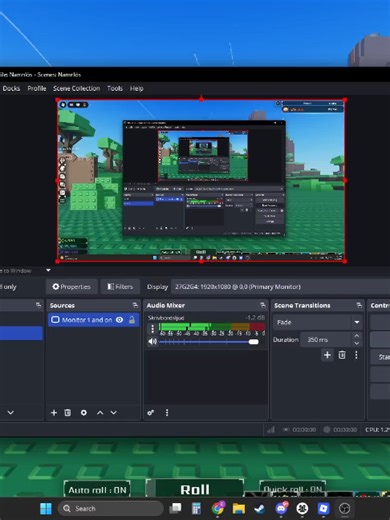The image size is (390, 520).
Task: Move the scene down with chevron
Action: tap(11, 413)
